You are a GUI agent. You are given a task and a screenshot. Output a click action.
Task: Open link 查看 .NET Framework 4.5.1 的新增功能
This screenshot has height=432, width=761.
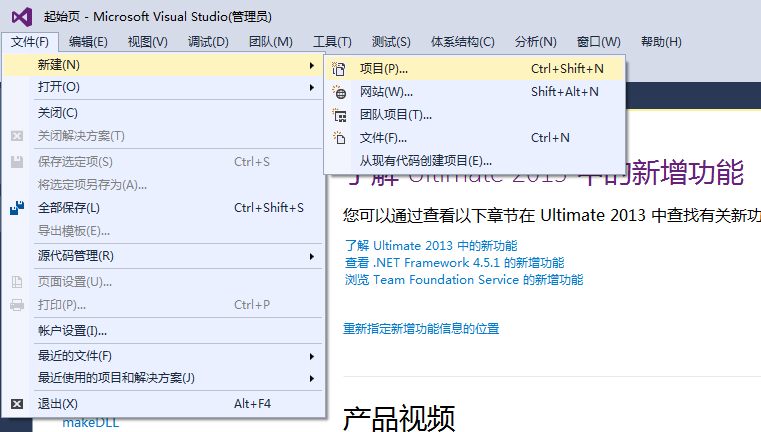click(455, 263)
